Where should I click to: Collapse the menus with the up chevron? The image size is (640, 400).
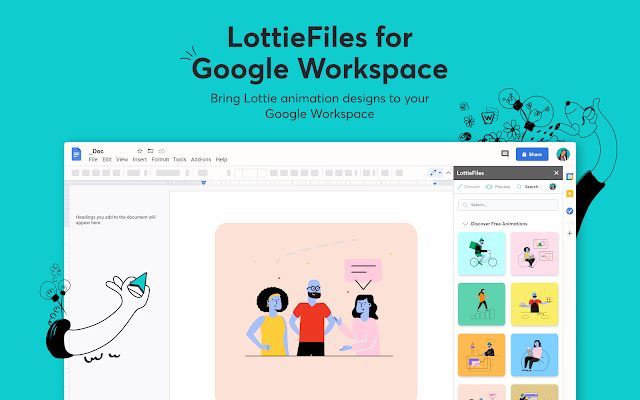(x=448, y=173)
